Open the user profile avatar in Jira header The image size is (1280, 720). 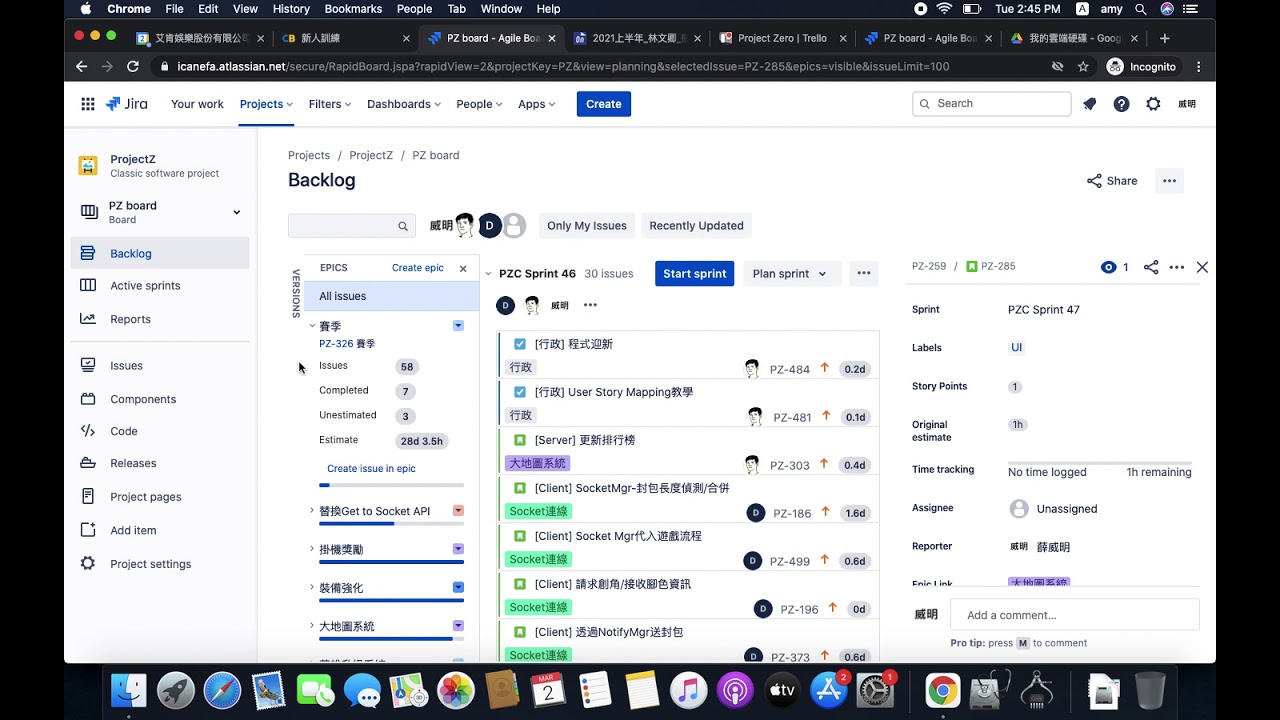[x=1187, y=104]
